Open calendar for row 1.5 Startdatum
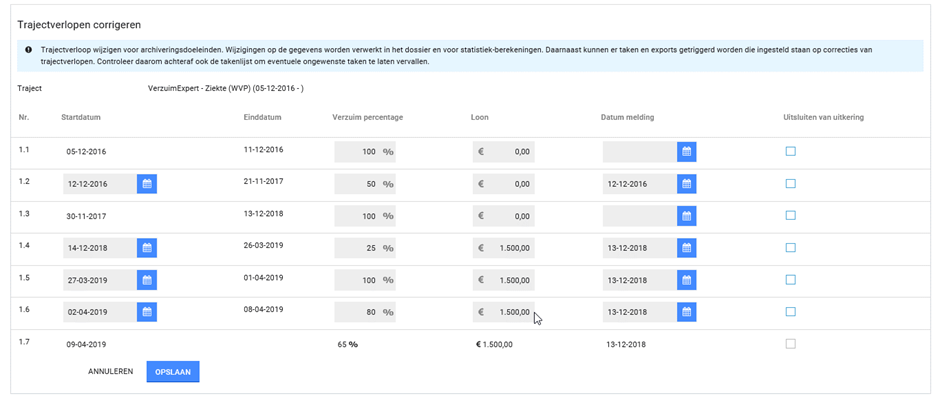The image size is (940, 405). coord(147,280)
